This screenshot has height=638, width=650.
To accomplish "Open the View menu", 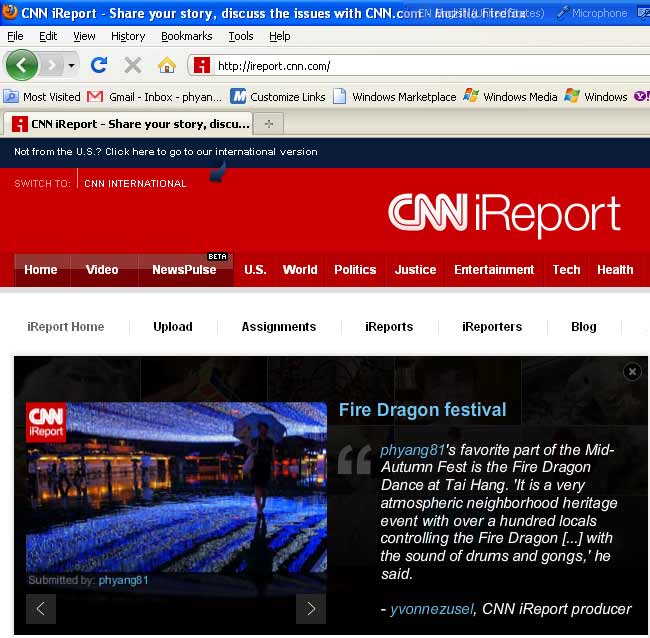I will click(x=84, y=36).
